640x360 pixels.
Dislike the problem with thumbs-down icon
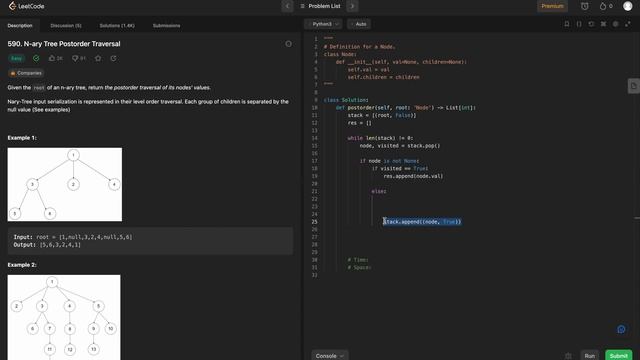pyautogui.click(x=75, y=58)
